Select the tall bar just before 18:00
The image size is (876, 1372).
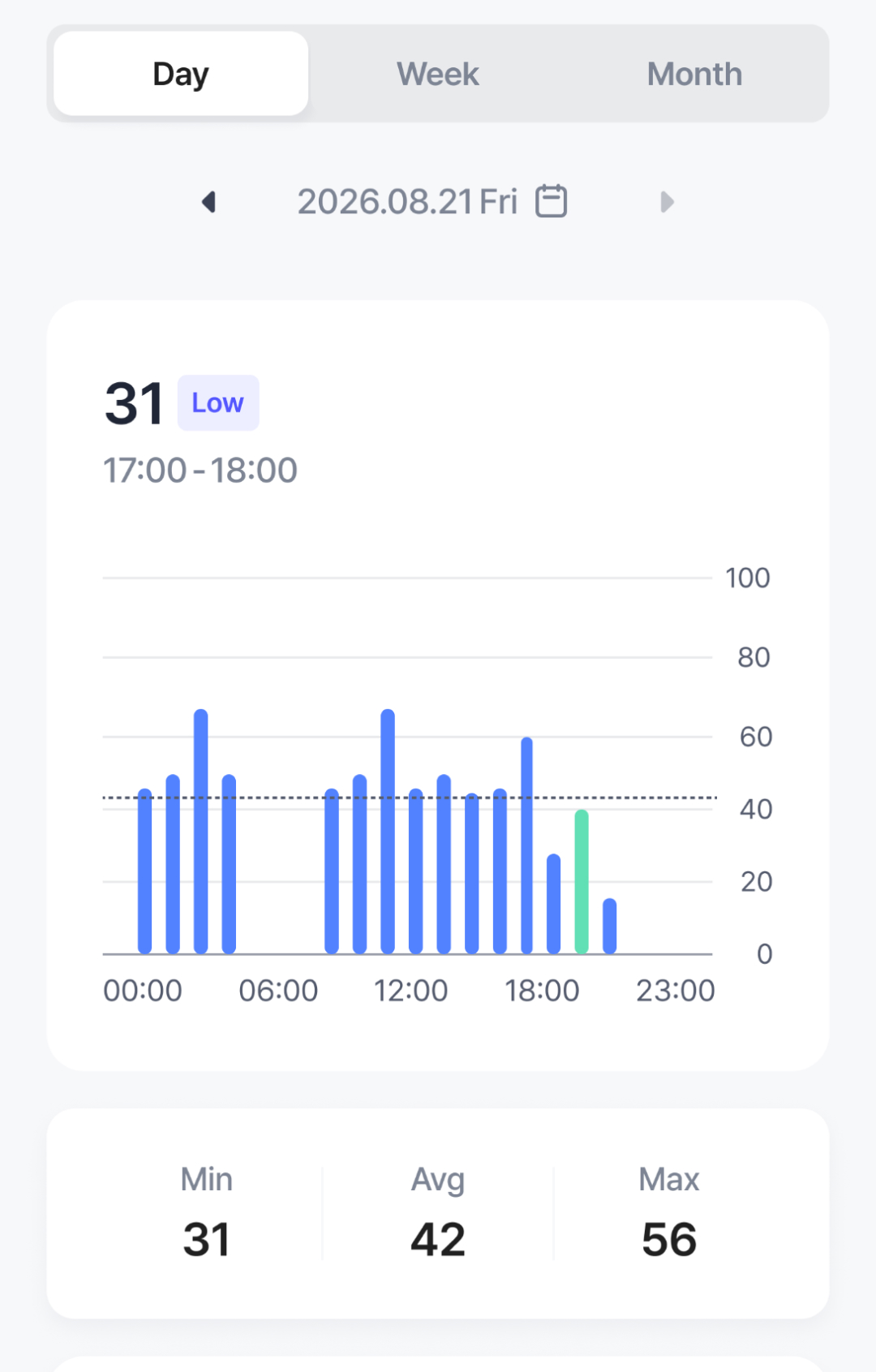click(526, 845)
